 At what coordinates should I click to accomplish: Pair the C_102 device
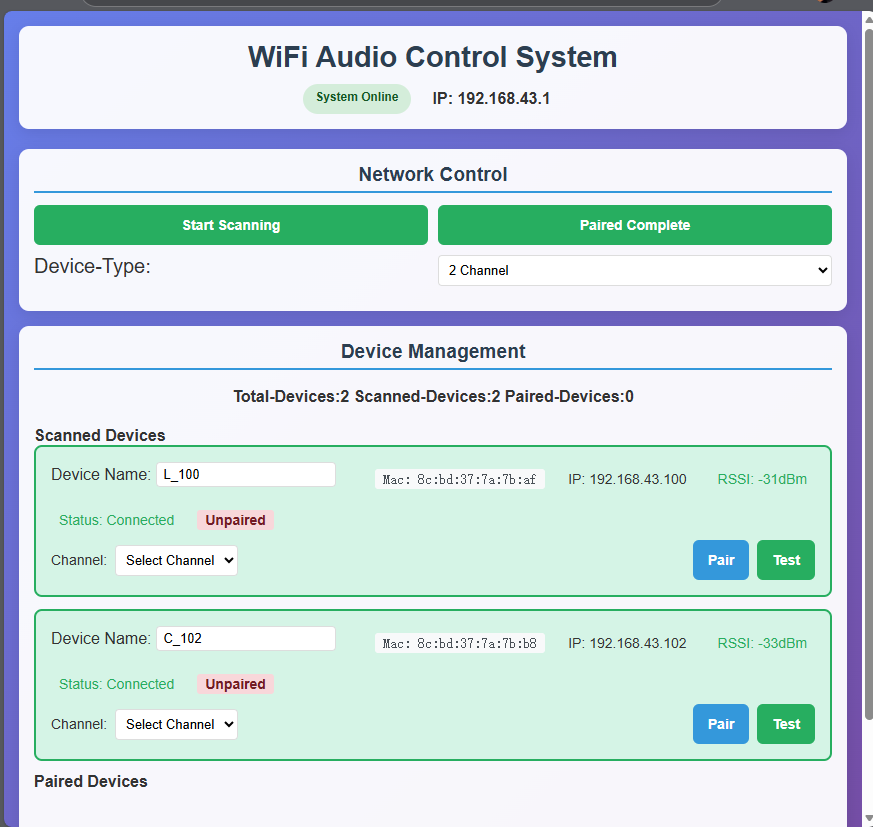(720, 724)
